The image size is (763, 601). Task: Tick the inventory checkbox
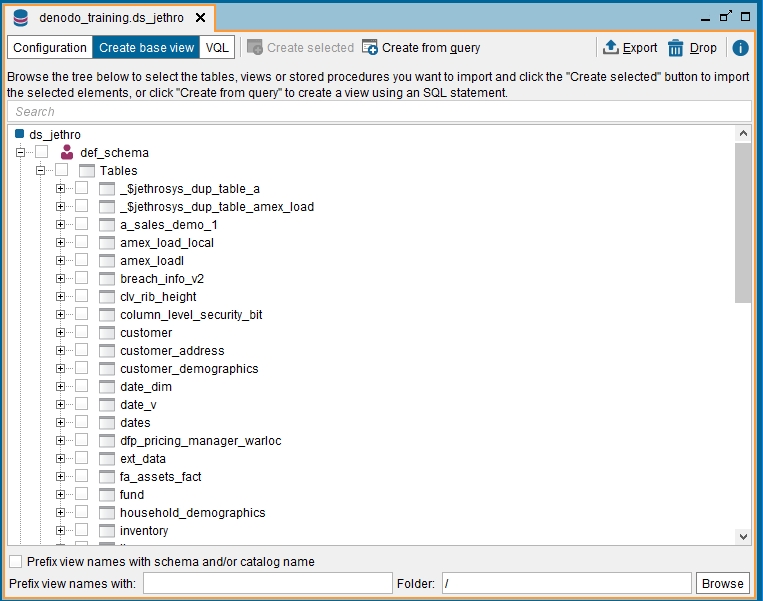coord(81,530)
